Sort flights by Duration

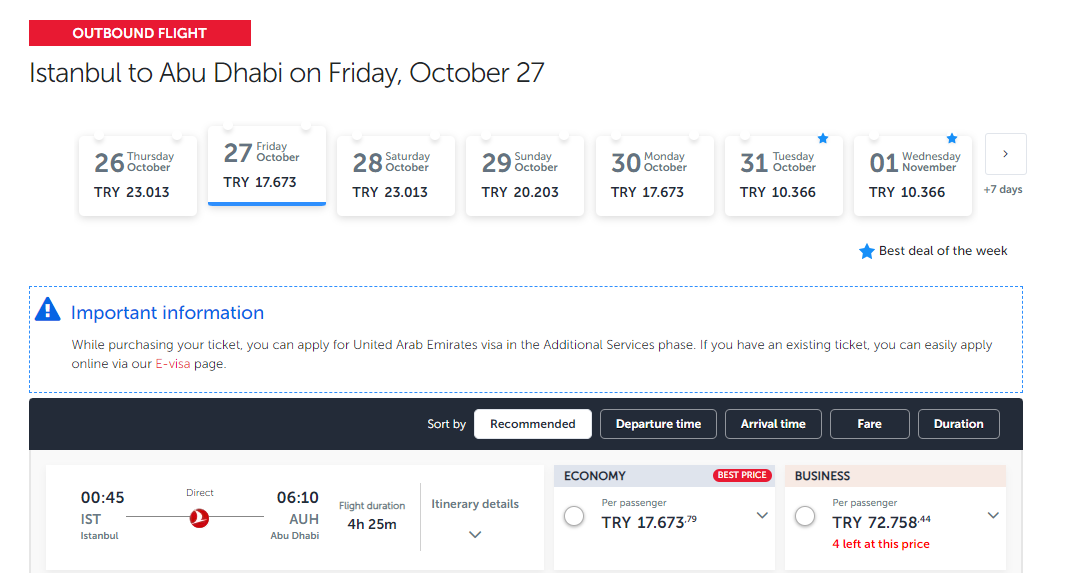coord(958,424)
